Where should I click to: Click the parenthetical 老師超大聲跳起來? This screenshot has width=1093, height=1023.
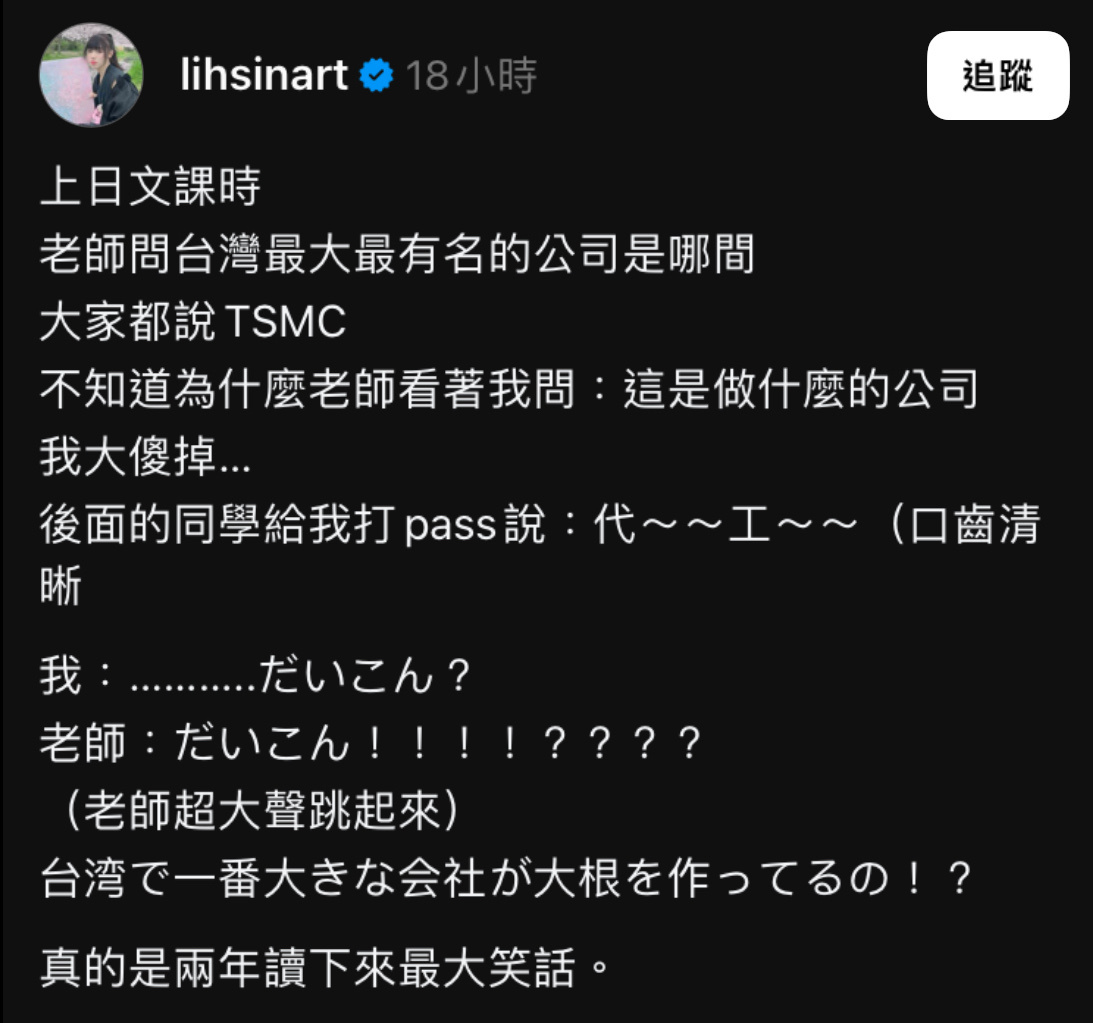[262, 810]
